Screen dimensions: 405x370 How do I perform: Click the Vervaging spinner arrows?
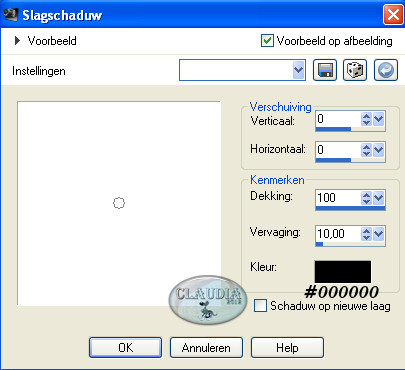click(366, 234)
